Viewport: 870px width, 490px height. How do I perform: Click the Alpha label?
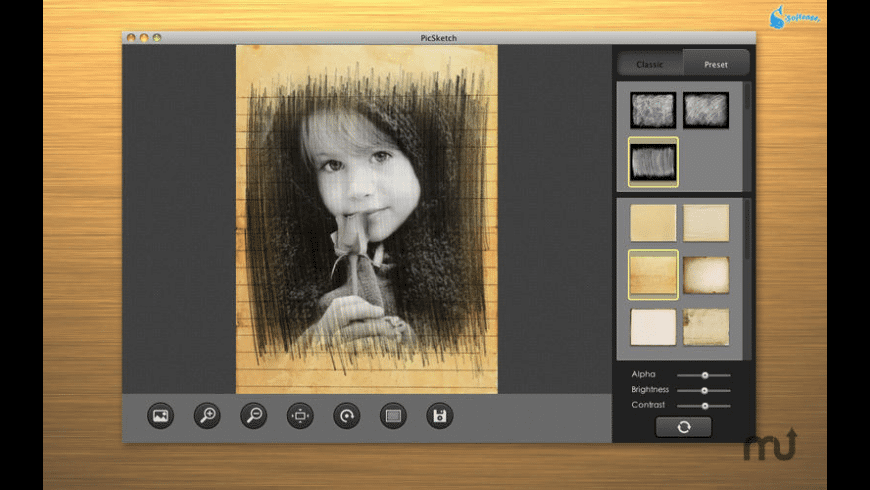click(x=643, y=374)
